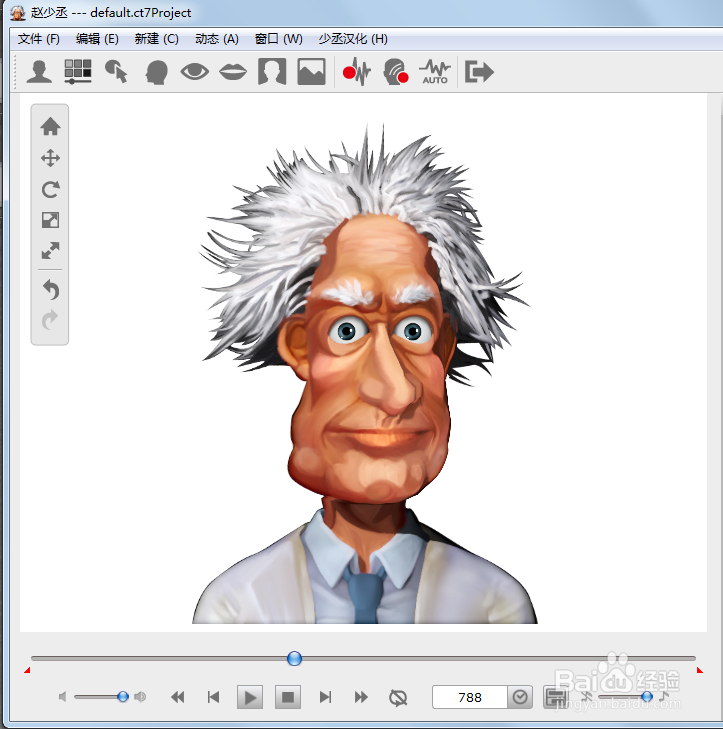The height and width of the screenshot is (729, 723).
Task: Click the Stop button
Action: pyautogui.click(x=288, y=697)
